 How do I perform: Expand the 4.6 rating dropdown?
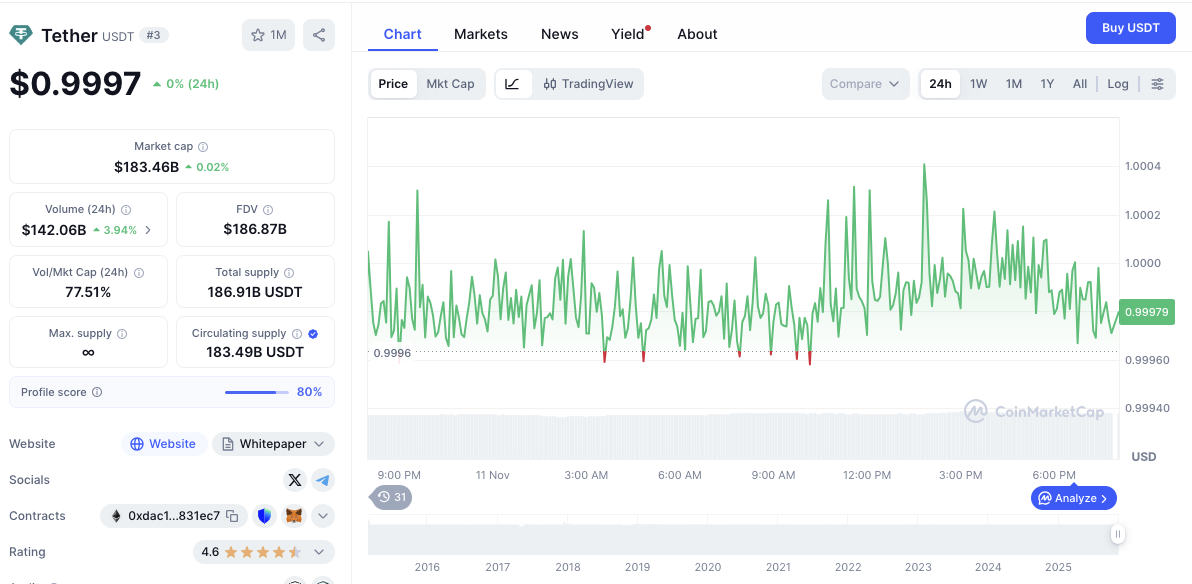pyautogui.click(x=319, y=551)
